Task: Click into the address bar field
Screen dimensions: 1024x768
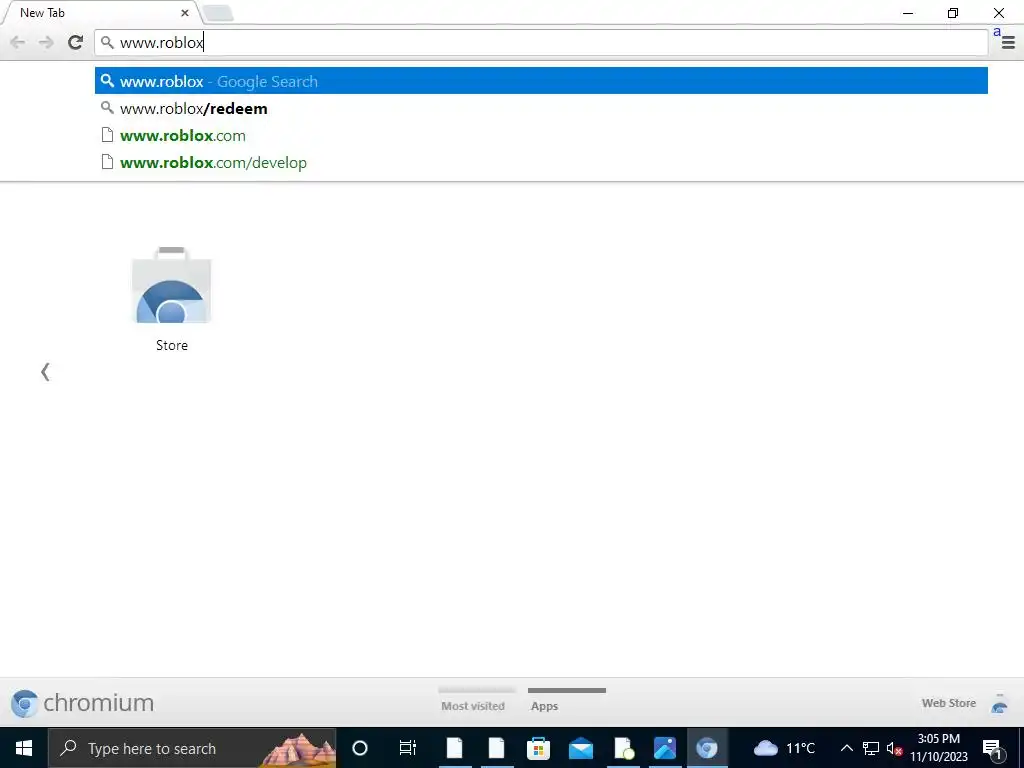Action: (x=541, y=42)
